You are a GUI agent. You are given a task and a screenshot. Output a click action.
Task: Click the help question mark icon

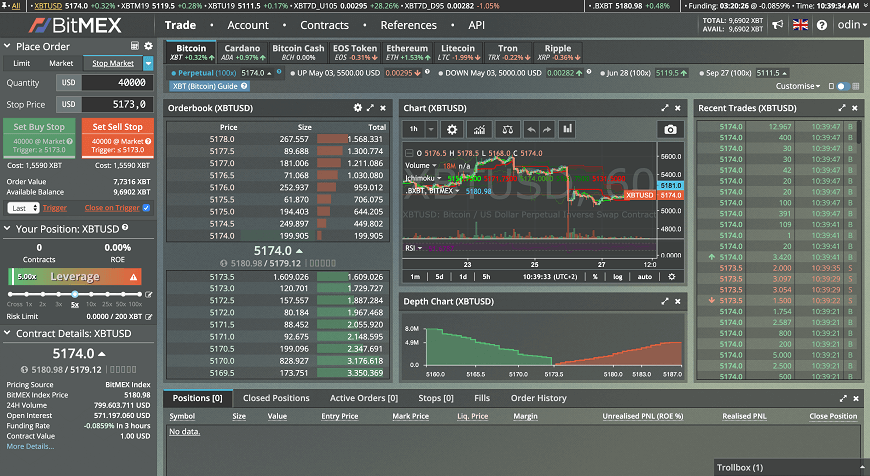821,25
